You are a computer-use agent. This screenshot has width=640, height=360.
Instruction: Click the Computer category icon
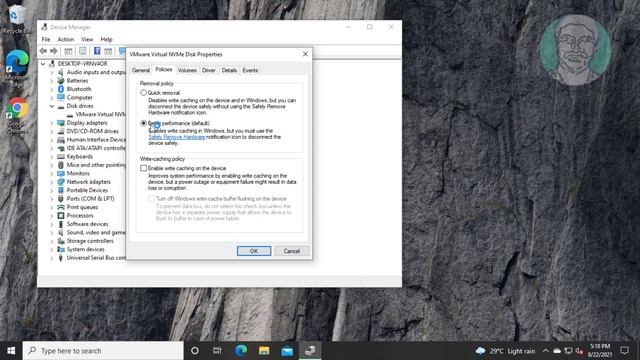tap(61, 98)
